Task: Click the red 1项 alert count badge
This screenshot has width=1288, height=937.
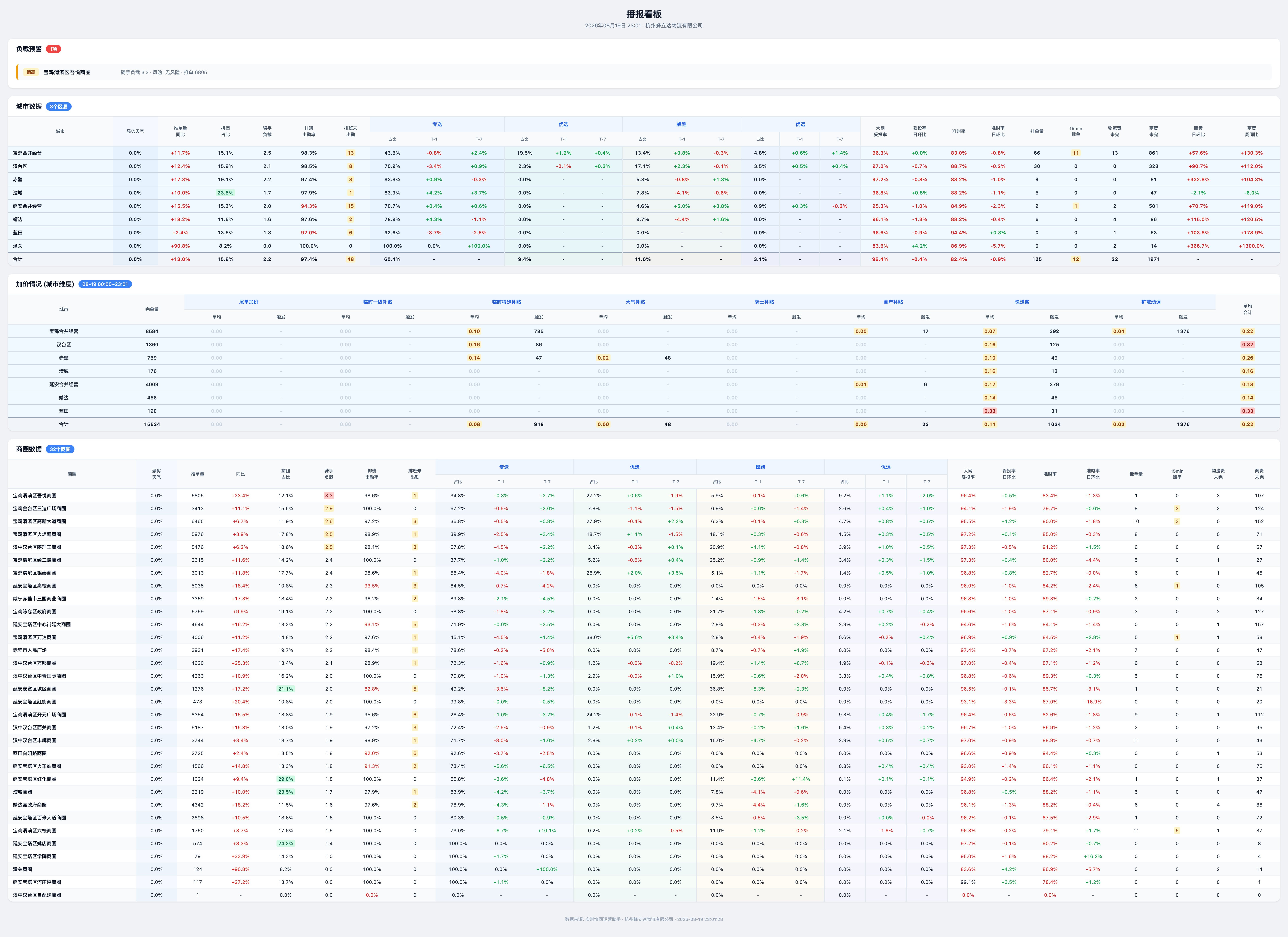Action: click(x=53, y=49)
